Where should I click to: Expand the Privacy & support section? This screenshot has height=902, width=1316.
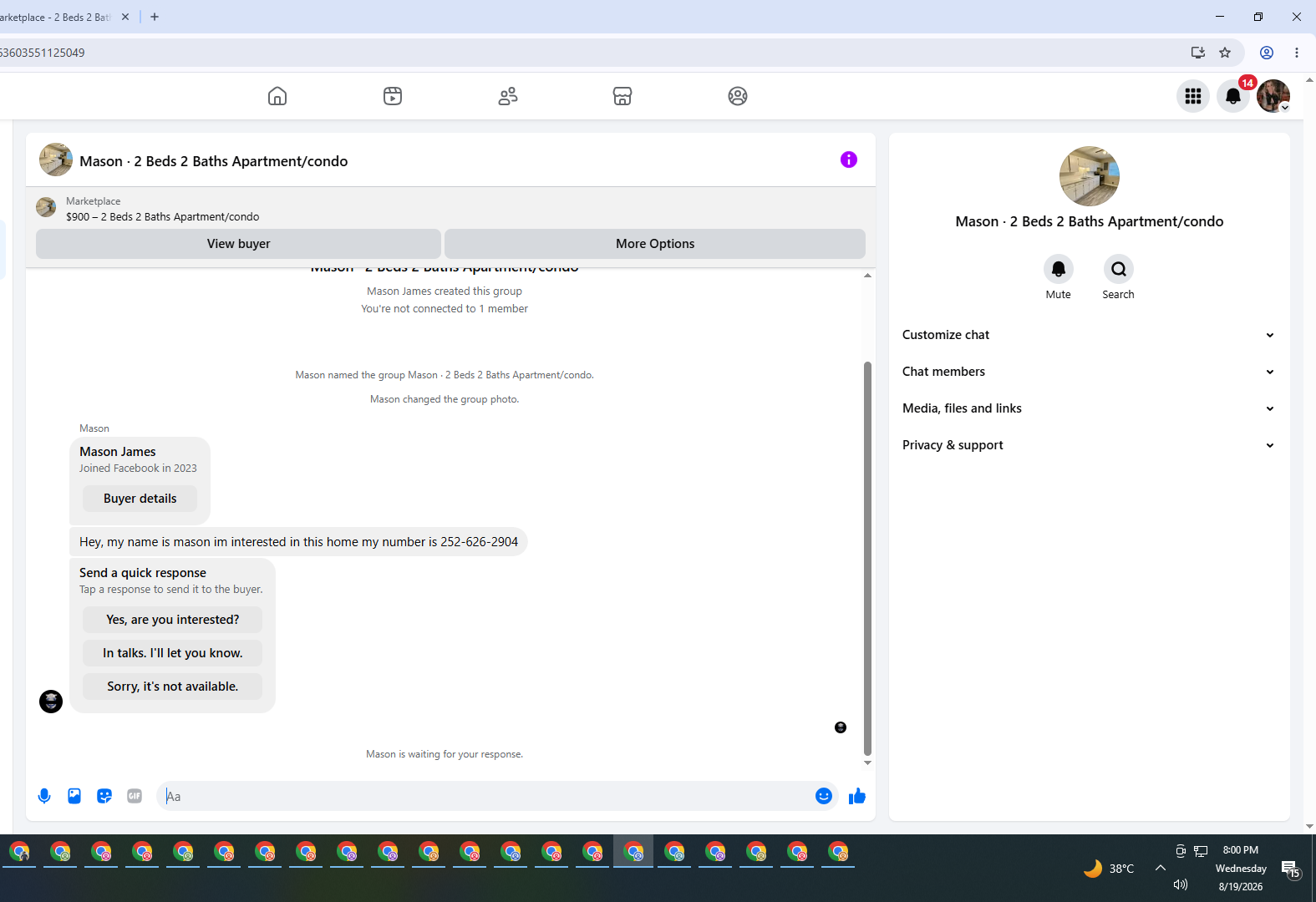click(1090, 445)
